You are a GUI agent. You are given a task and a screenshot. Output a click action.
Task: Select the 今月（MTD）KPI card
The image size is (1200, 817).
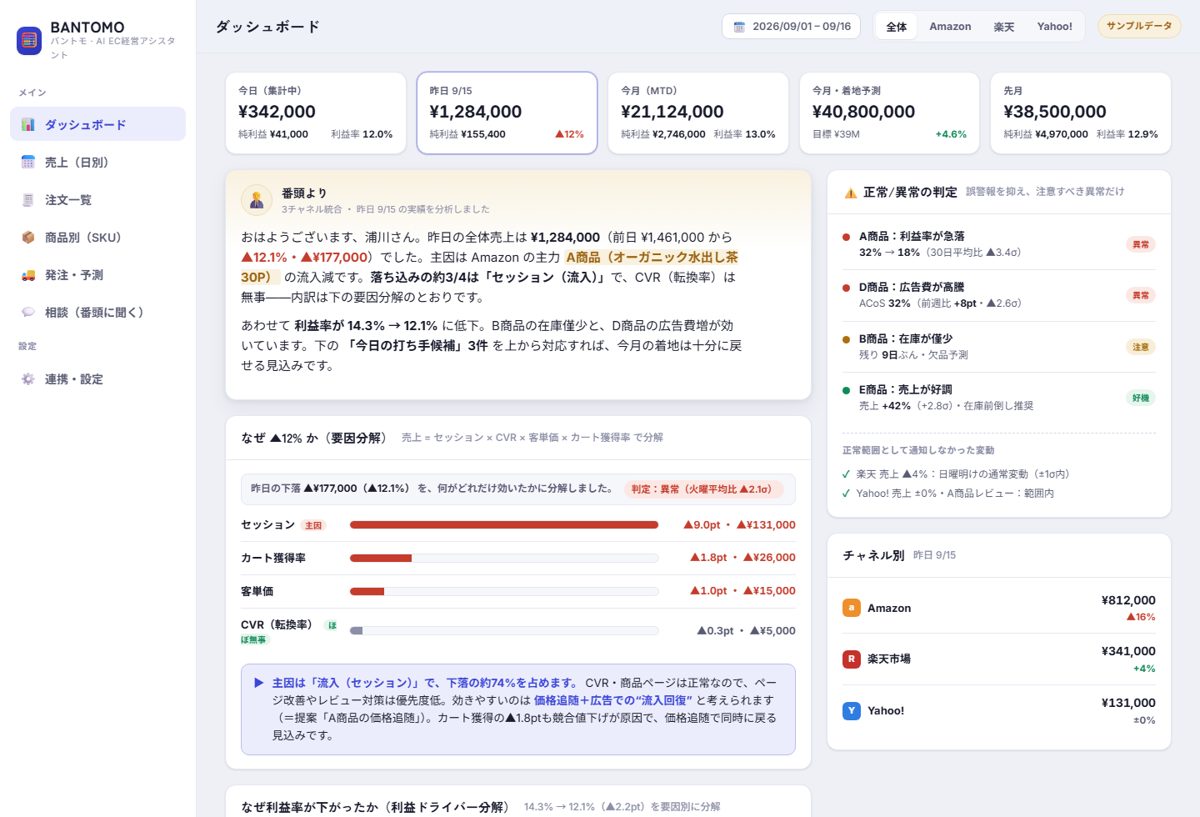point(698,113)
